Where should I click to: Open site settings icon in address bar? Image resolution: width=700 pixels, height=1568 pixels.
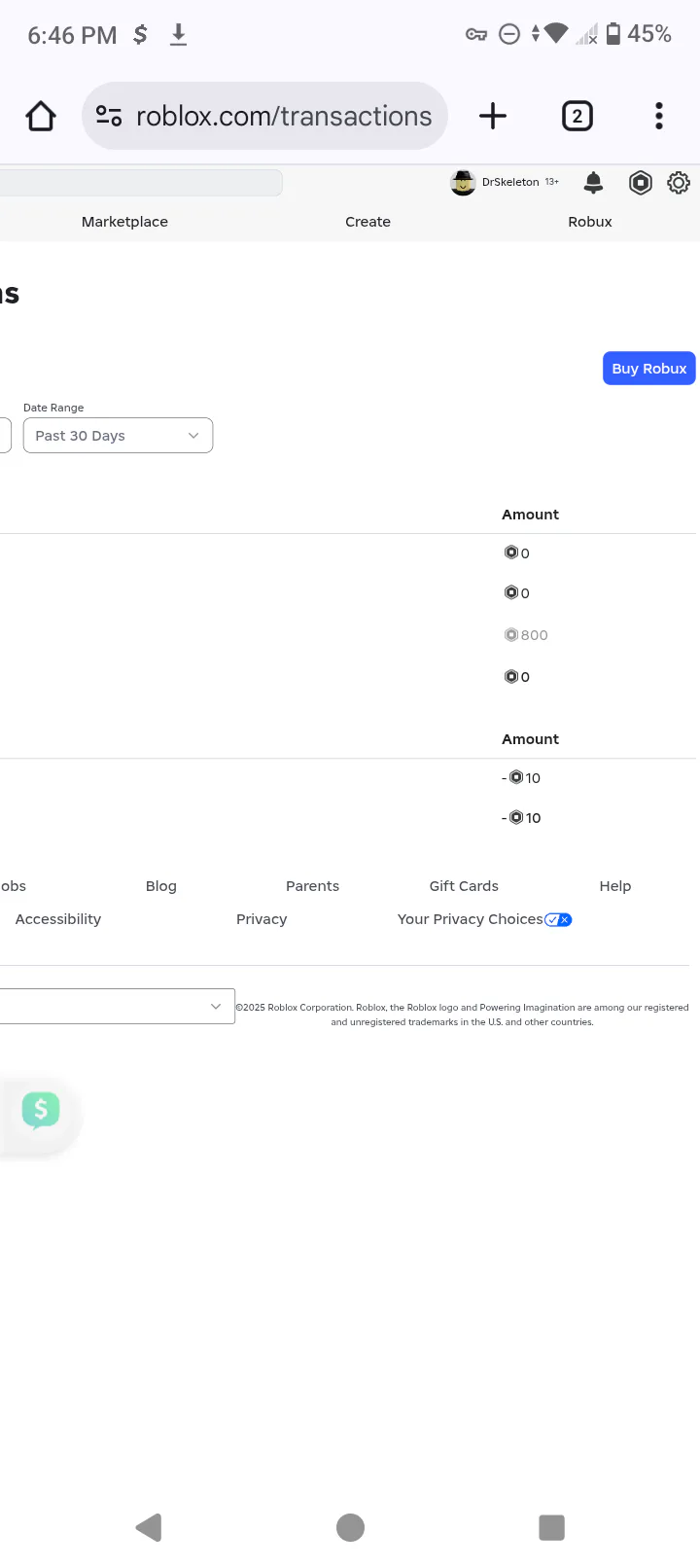coord(109,117)
